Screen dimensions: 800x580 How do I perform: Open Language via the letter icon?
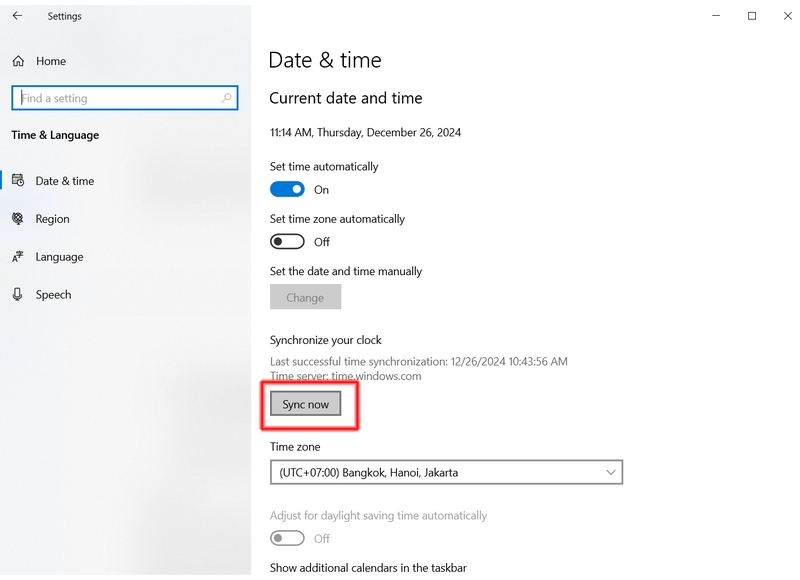click(18, 257)
